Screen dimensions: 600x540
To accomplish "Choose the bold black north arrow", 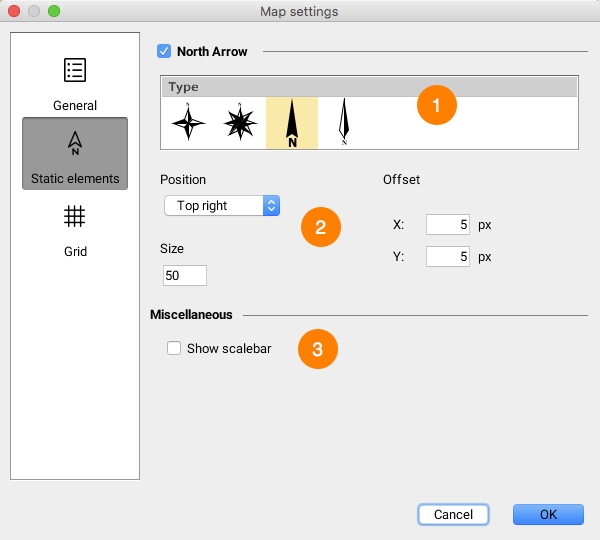I will pos(292,123).
